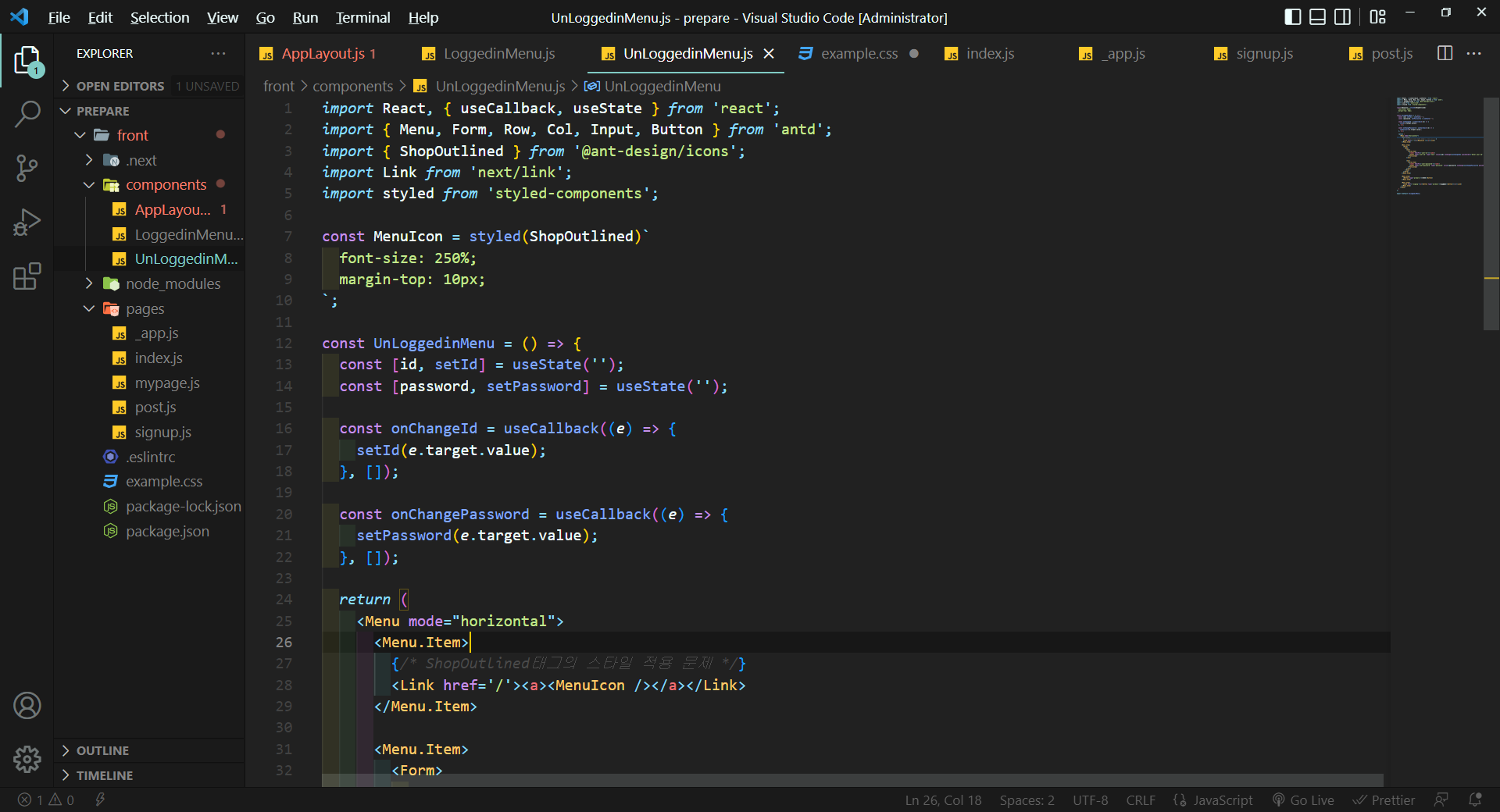Open the Terminal menu
The height and width of the screenshot is (812, 1500).
tap(362, 17)
